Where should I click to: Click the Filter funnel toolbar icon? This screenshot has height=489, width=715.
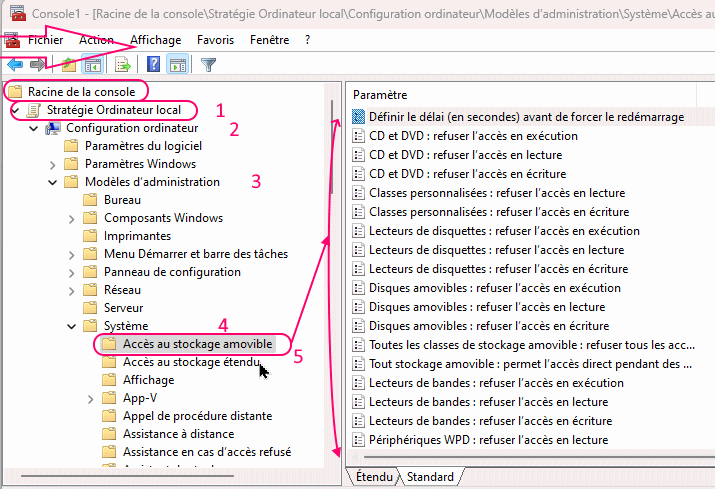(x=208, y=65)
